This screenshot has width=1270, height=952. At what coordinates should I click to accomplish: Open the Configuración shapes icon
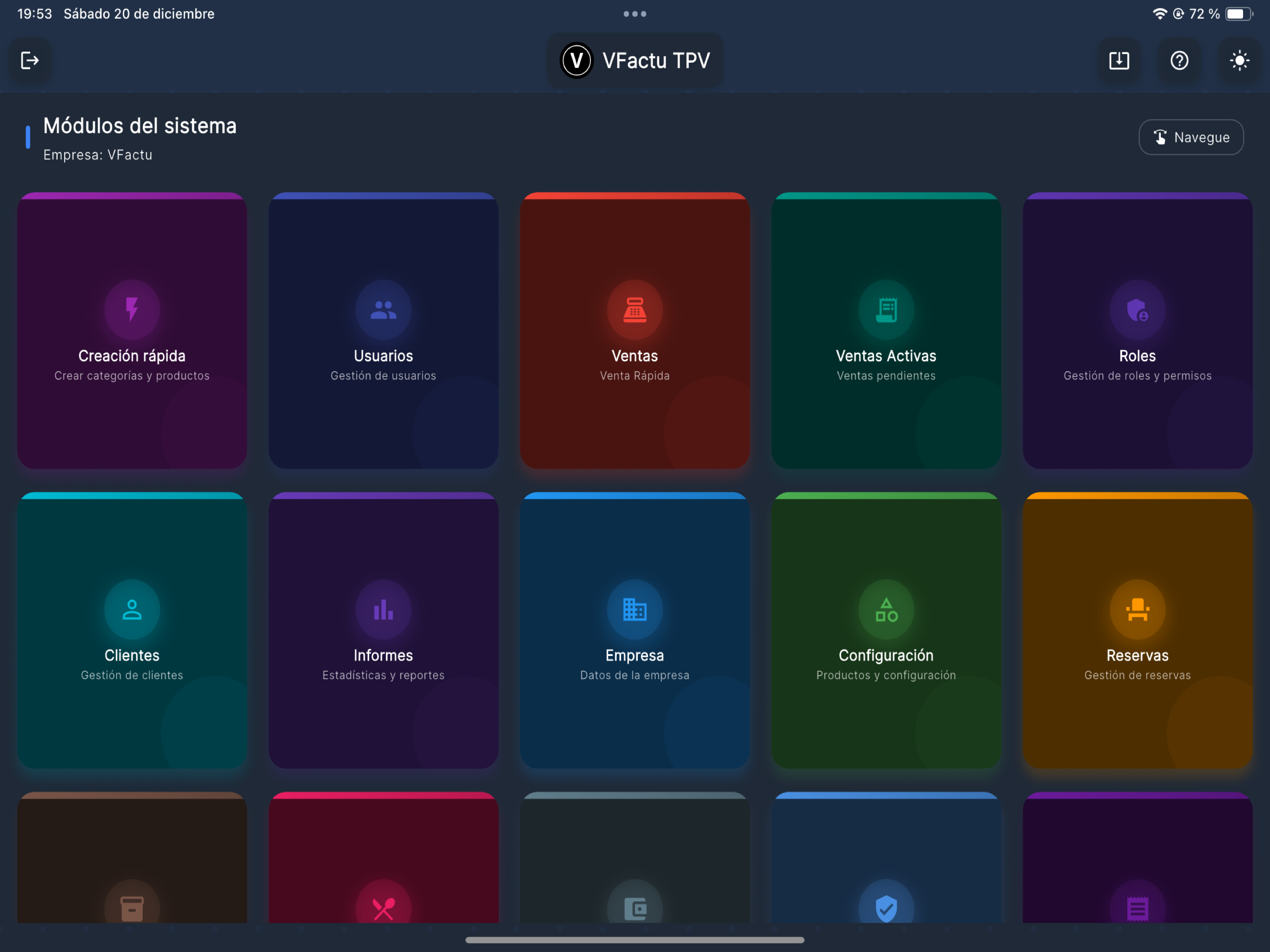pos(886,609)
